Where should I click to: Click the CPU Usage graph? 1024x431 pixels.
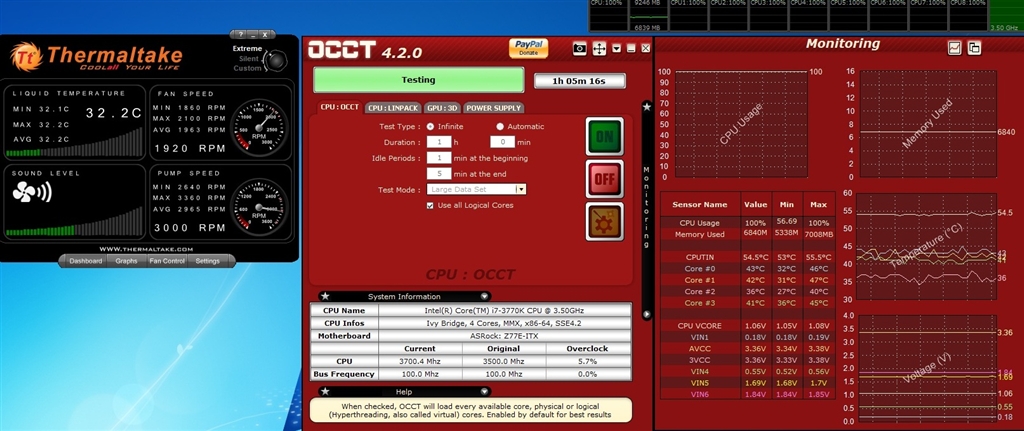point(741,124)
